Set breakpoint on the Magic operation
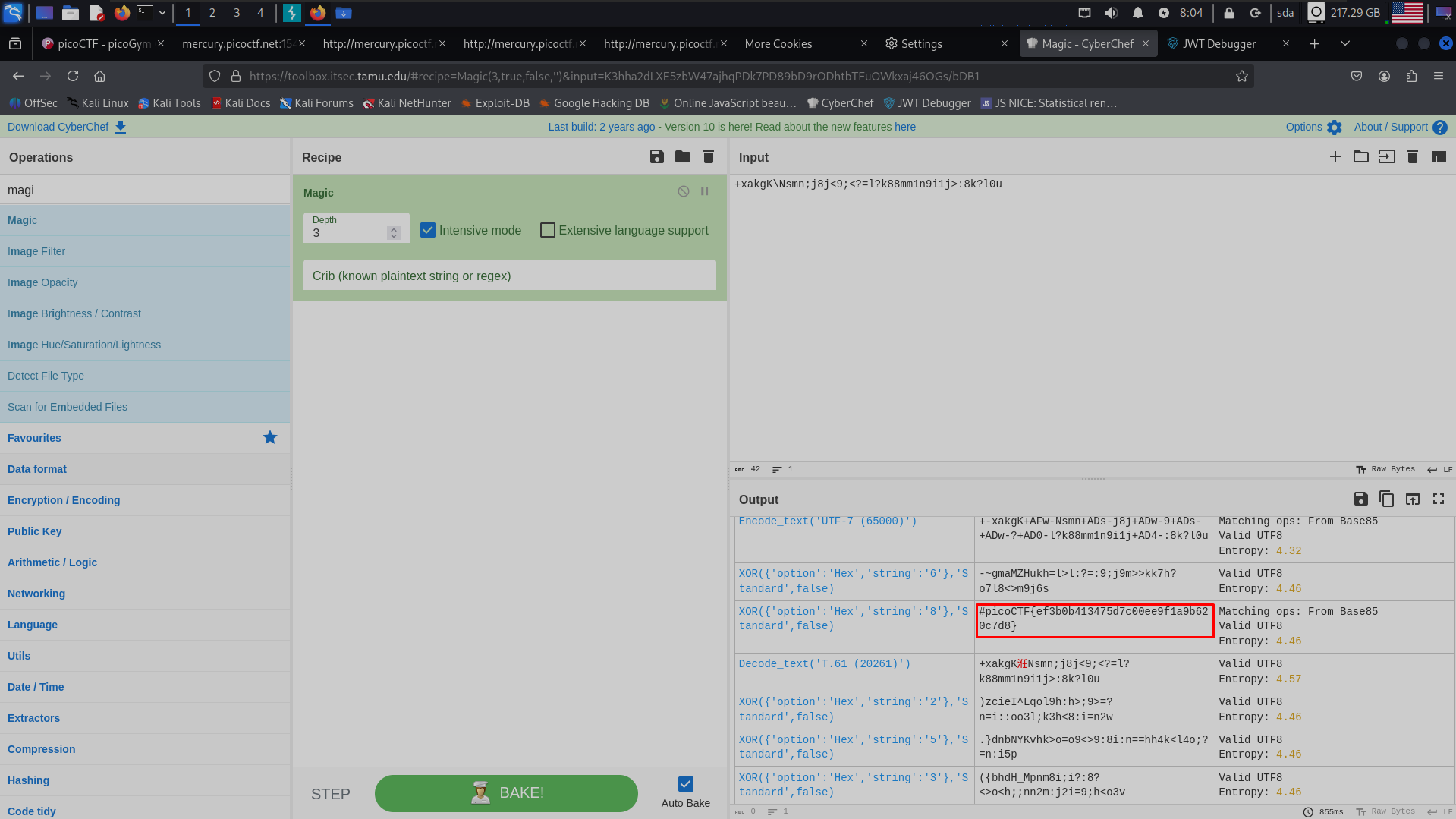1456x819 pixels. [704, 192]
